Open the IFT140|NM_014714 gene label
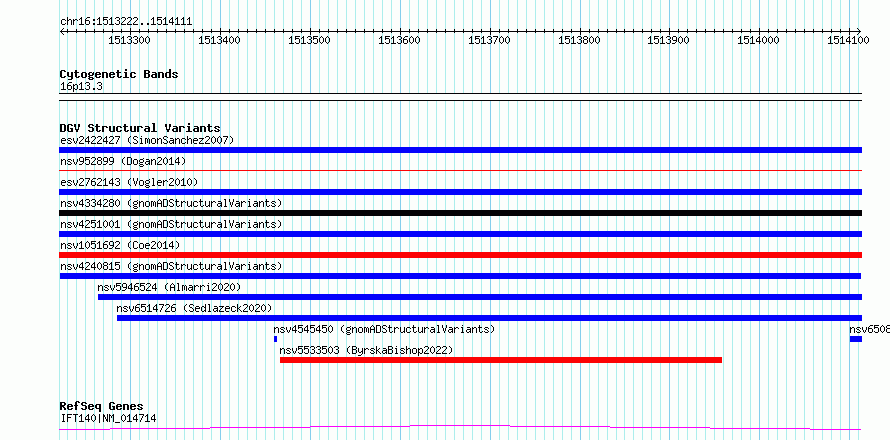This screenshot has height=440, width=890. [108, 419]
